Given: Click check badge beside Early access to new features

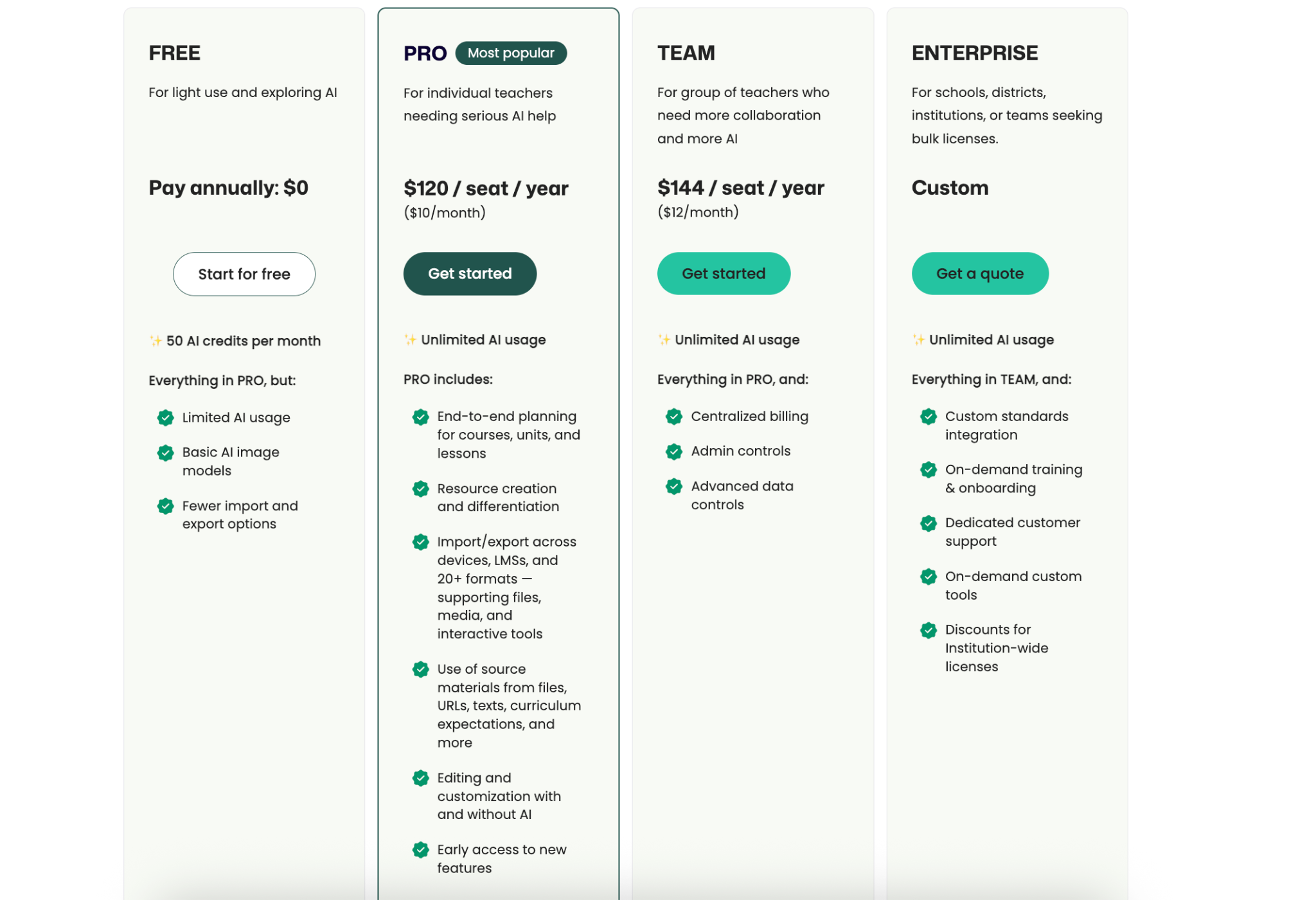Looking at the screenshot, I should [x=420, y=850].
